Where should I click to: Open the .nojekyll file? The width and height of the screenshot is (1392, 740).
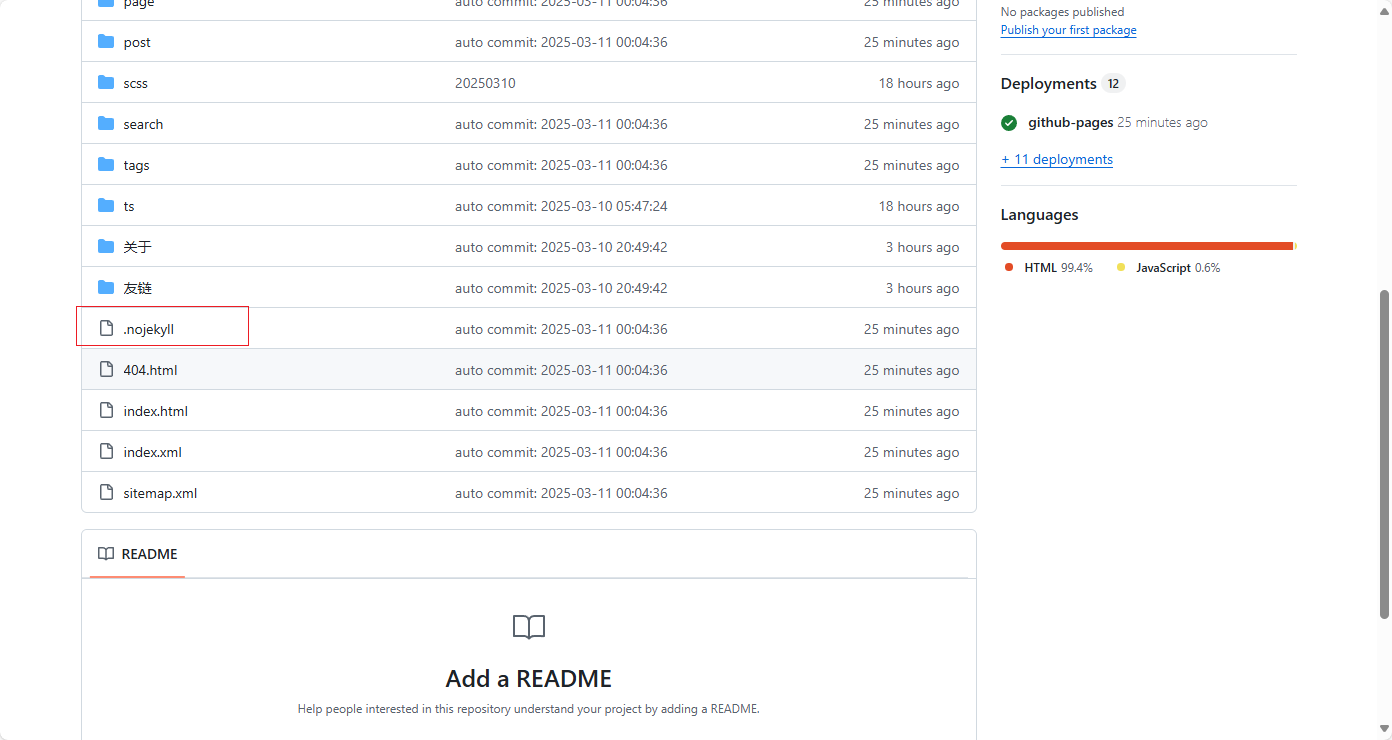pyautogui.click(x=149, y=329)
